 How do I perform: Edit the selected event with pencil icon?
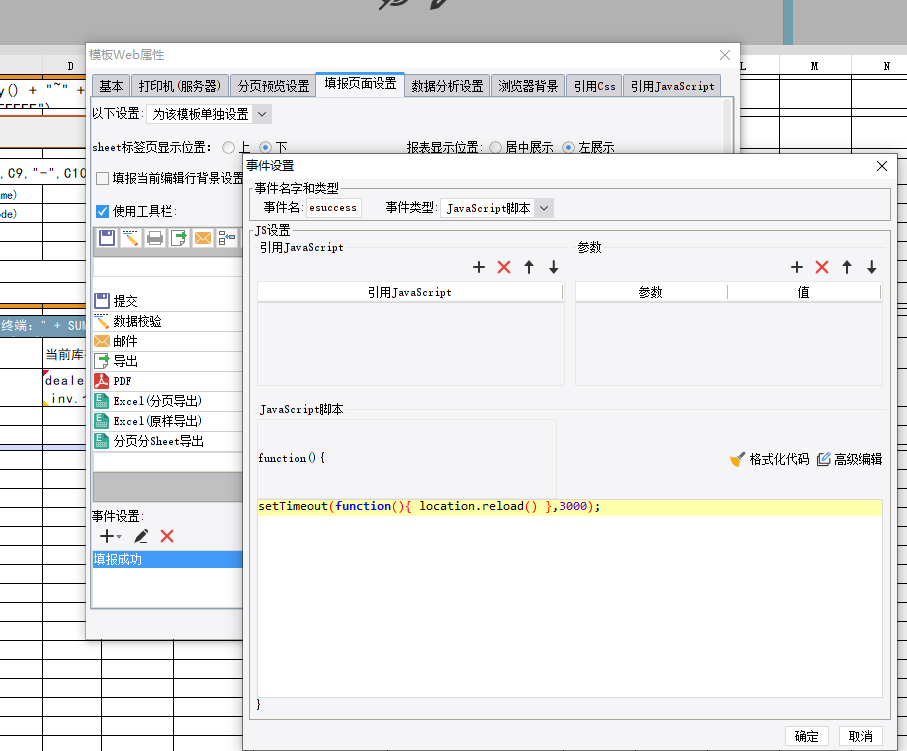coord(141,536)
